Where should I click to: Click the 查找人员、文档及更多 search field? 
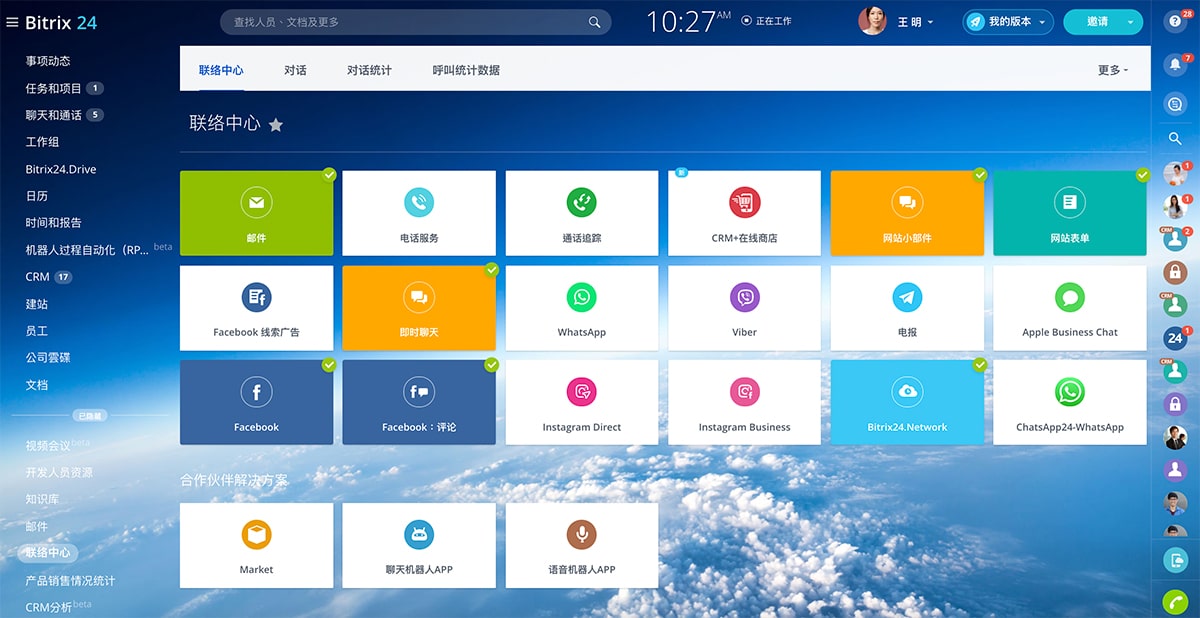(x=415, y=22)
